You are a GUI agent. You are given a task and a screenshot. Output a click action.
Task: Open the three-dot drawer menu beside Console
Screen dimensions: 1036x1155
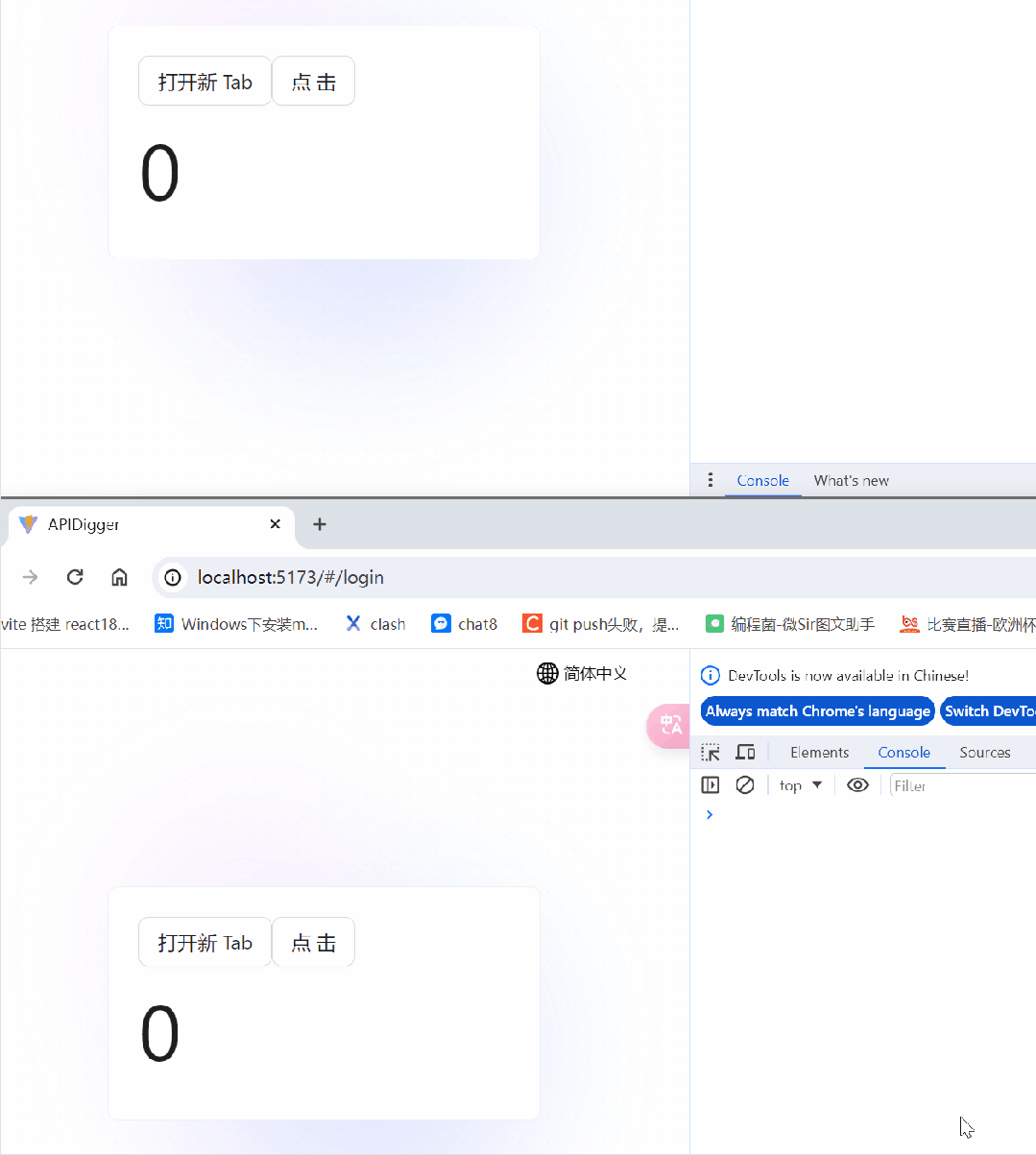(711, 480)
